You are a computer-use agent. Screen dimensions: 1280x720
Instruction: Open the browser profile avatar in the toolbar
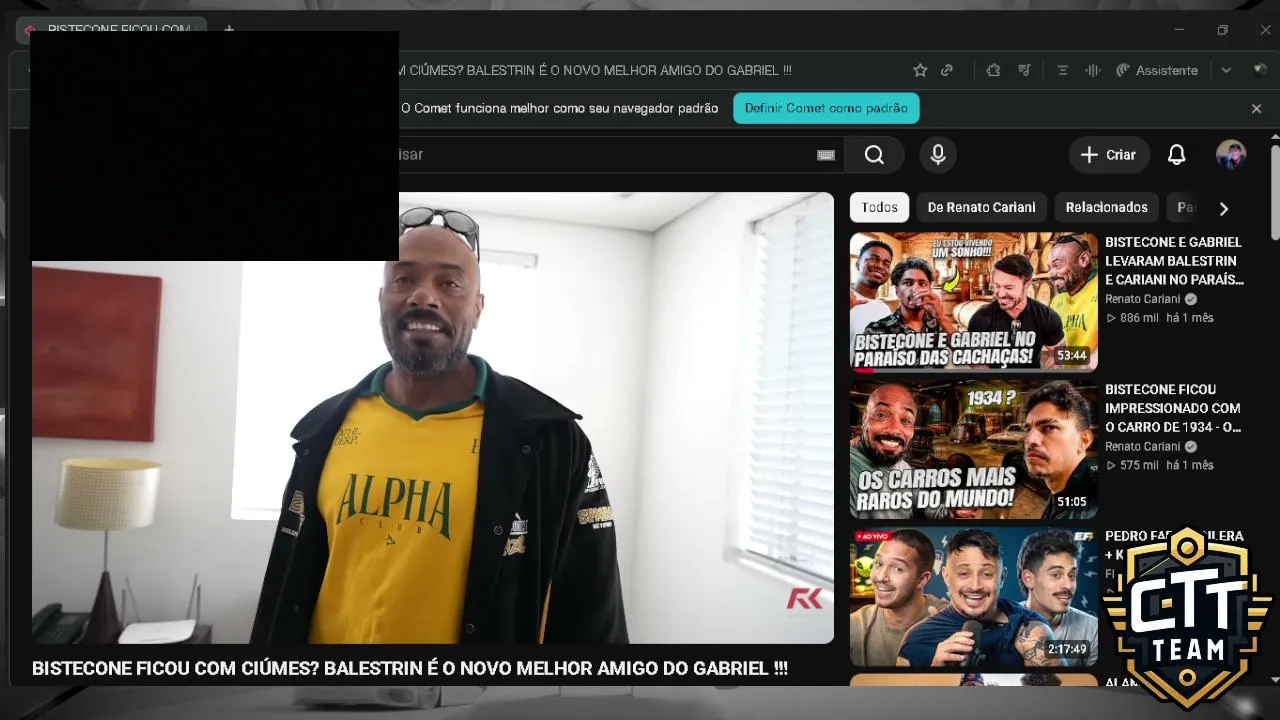tap(1259, 70)
